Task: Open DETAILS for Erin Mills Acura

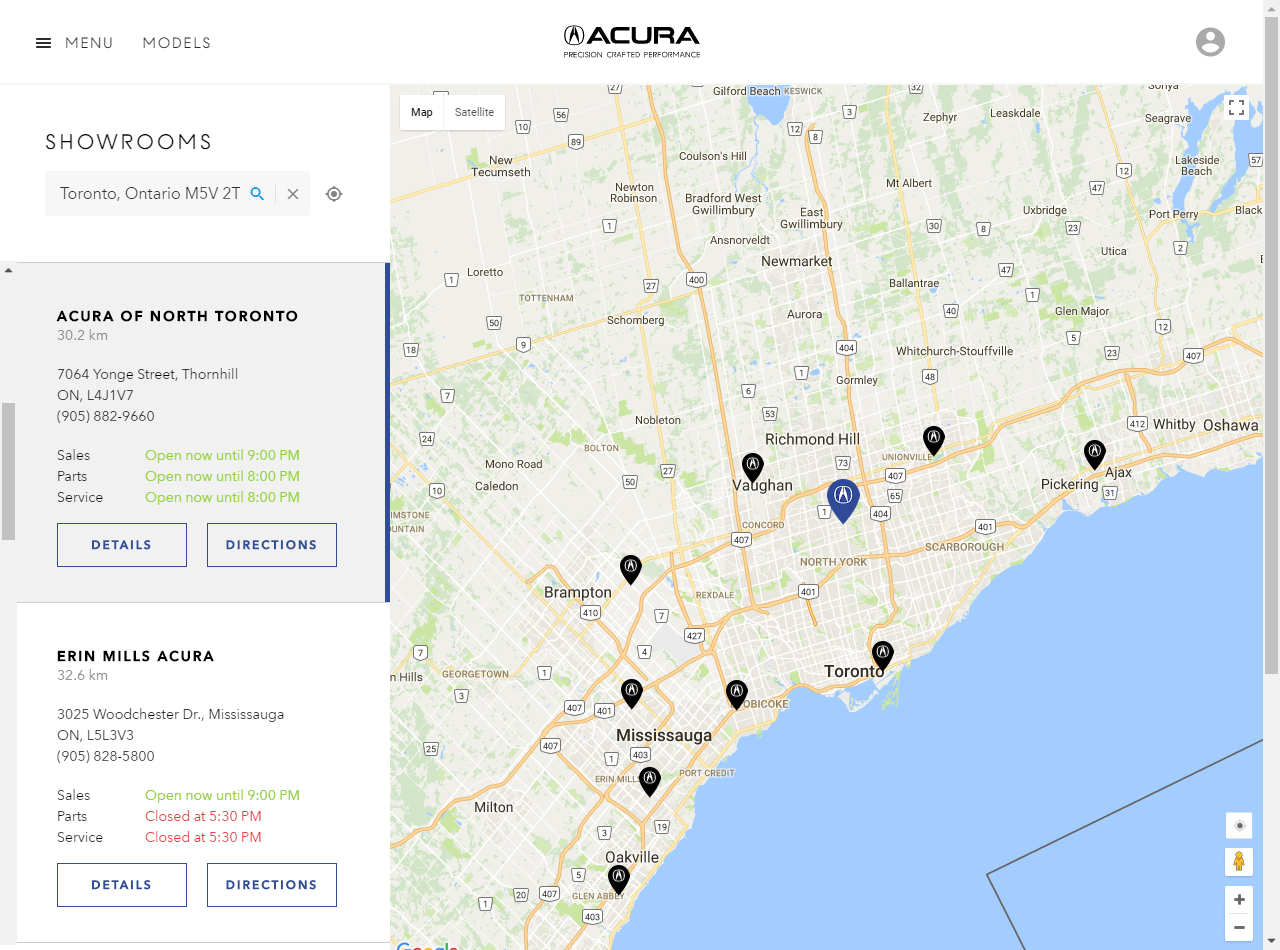Action: tap(122, 885)
